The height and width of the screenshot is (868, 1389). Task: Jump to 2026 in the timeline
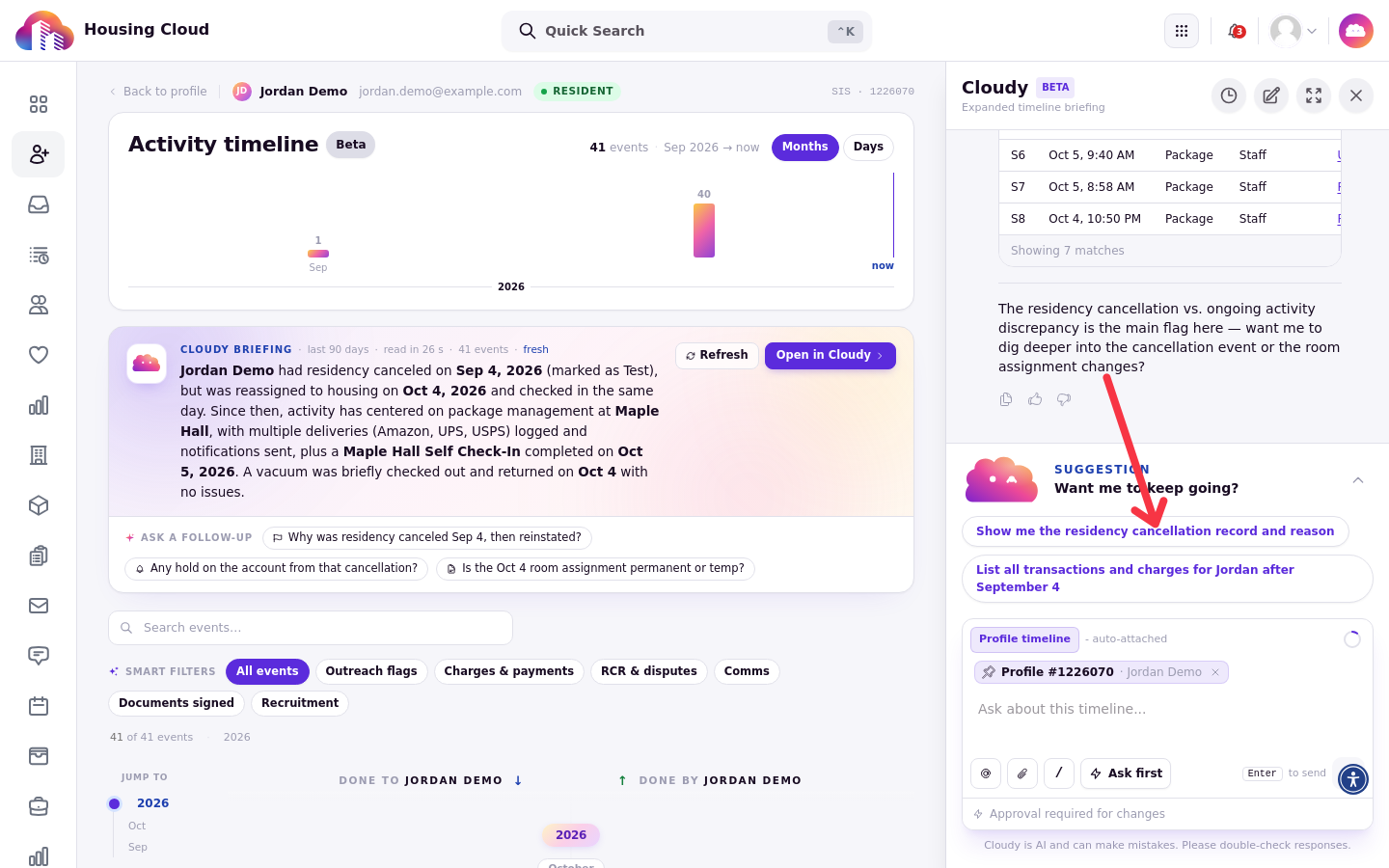tap(152, 803)
